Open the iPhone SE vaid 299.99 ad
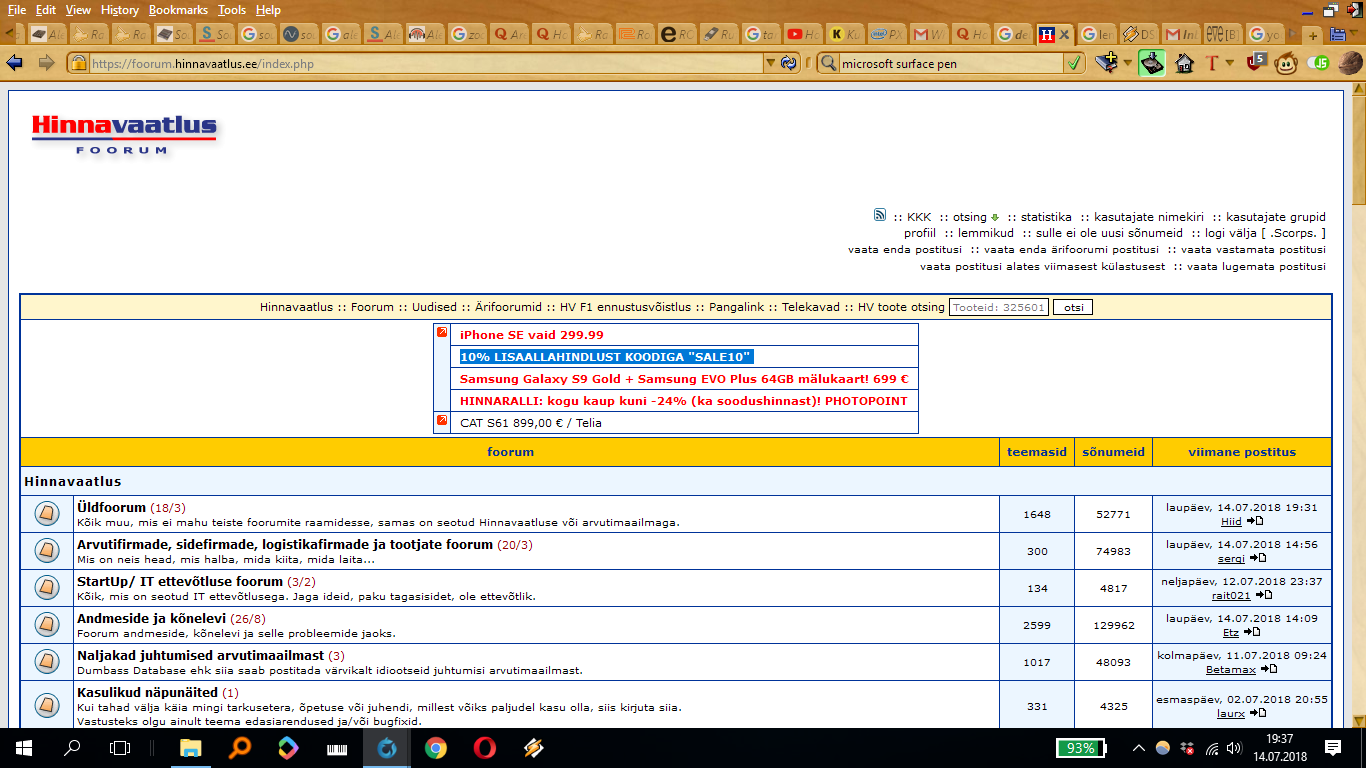The height and width of the screenshot is (768, 1366). (x=532, y=335)
